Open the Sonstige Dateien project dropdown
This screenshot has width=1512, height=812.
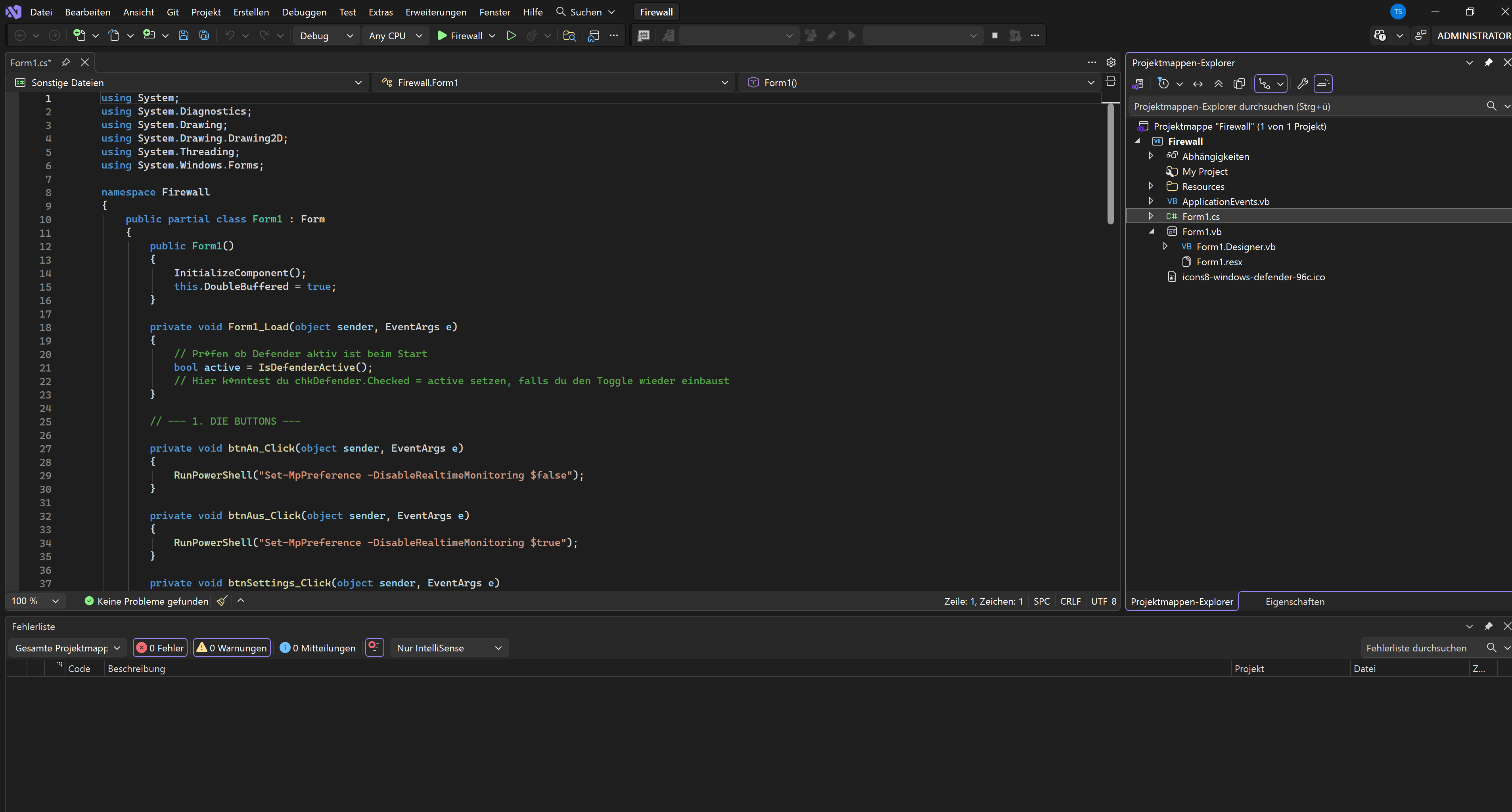tap(188, 82)
